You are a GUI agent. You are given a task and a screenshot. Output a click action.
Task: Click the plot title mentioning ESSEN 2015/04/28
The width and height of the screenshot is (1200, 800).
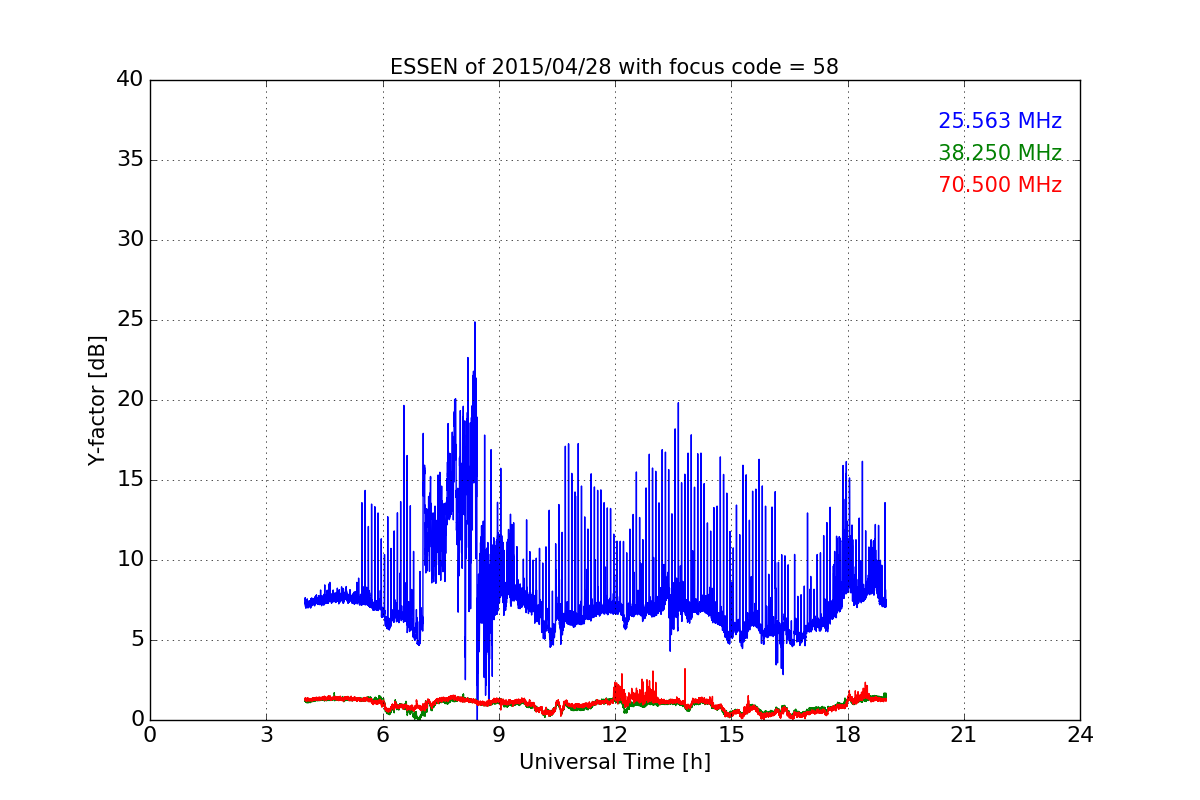[614, 67]
